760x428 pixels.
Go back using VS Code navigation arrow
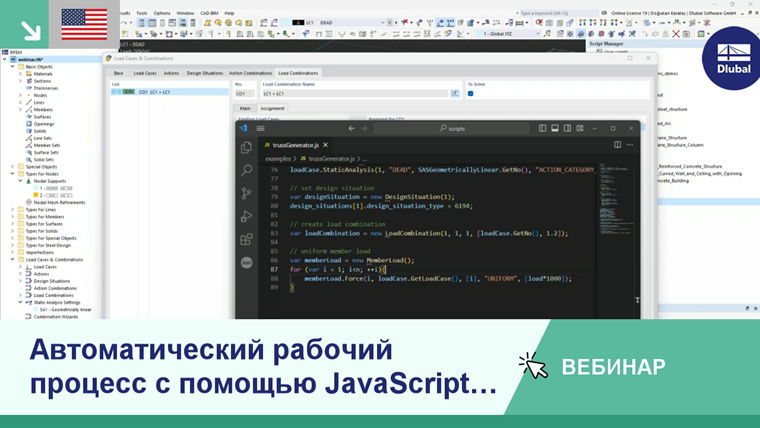[351, 128]
